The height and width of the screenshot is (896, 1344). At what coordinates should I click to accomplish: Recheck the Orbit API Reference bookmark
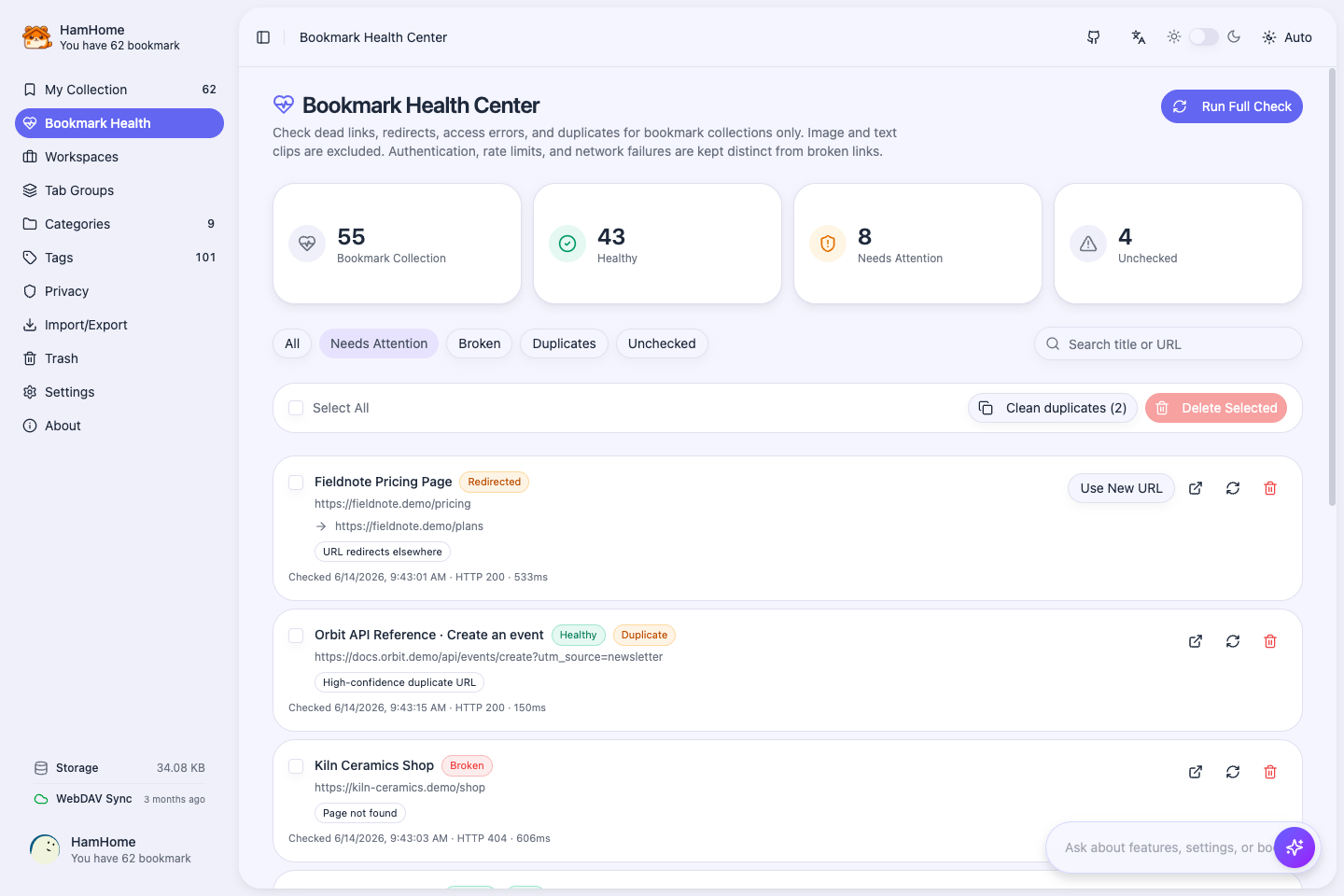tap(1233, 641)
